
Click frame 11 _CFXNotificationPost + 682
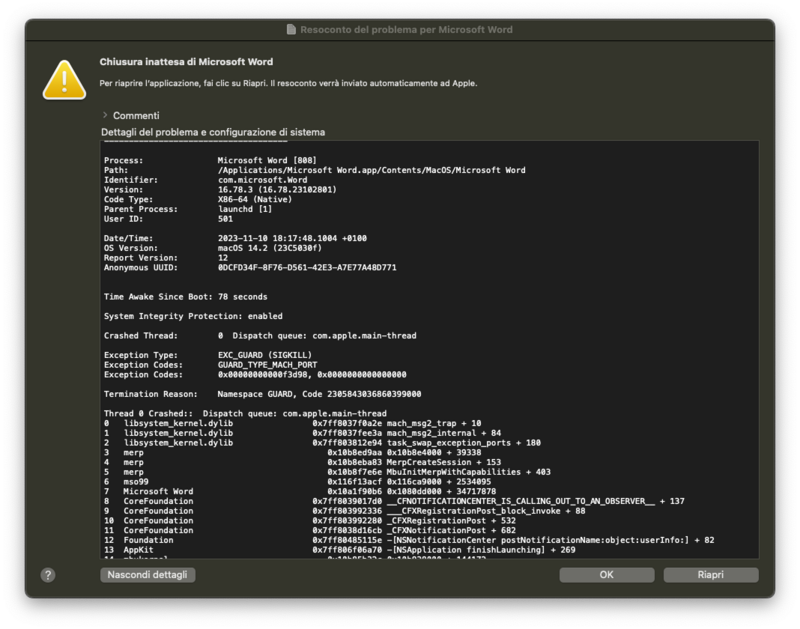coord(310,530)
